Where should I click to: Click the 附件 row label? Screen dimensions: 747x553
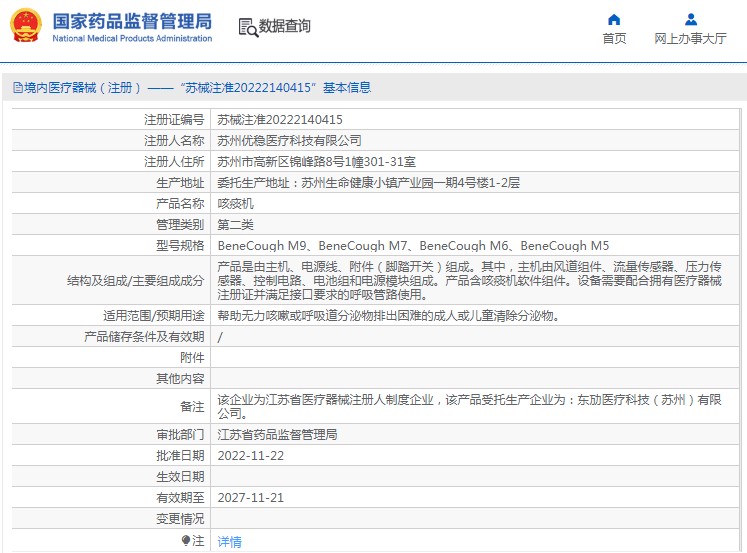[x=192, y=358]
